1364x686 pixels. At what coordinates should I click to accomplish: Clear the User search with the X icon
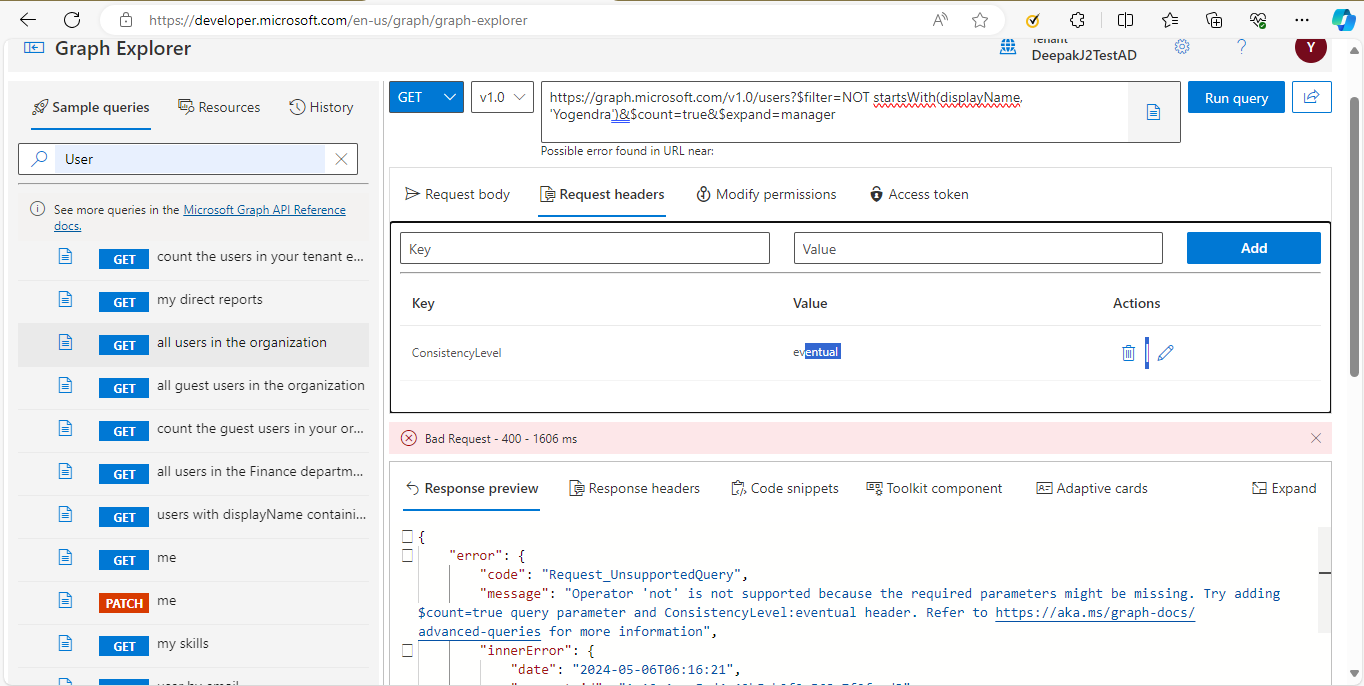pos(341,159)
